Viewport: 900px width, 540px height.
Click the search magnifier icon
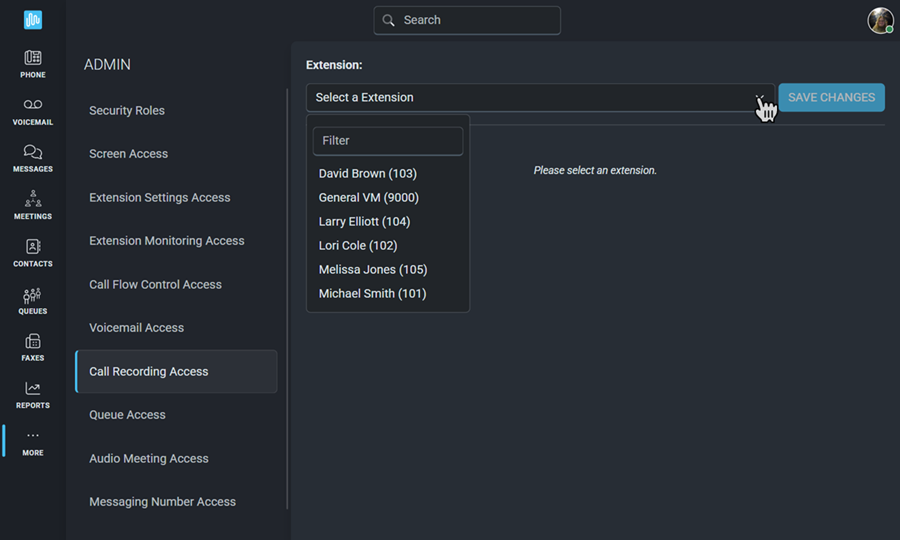(389, 20)
